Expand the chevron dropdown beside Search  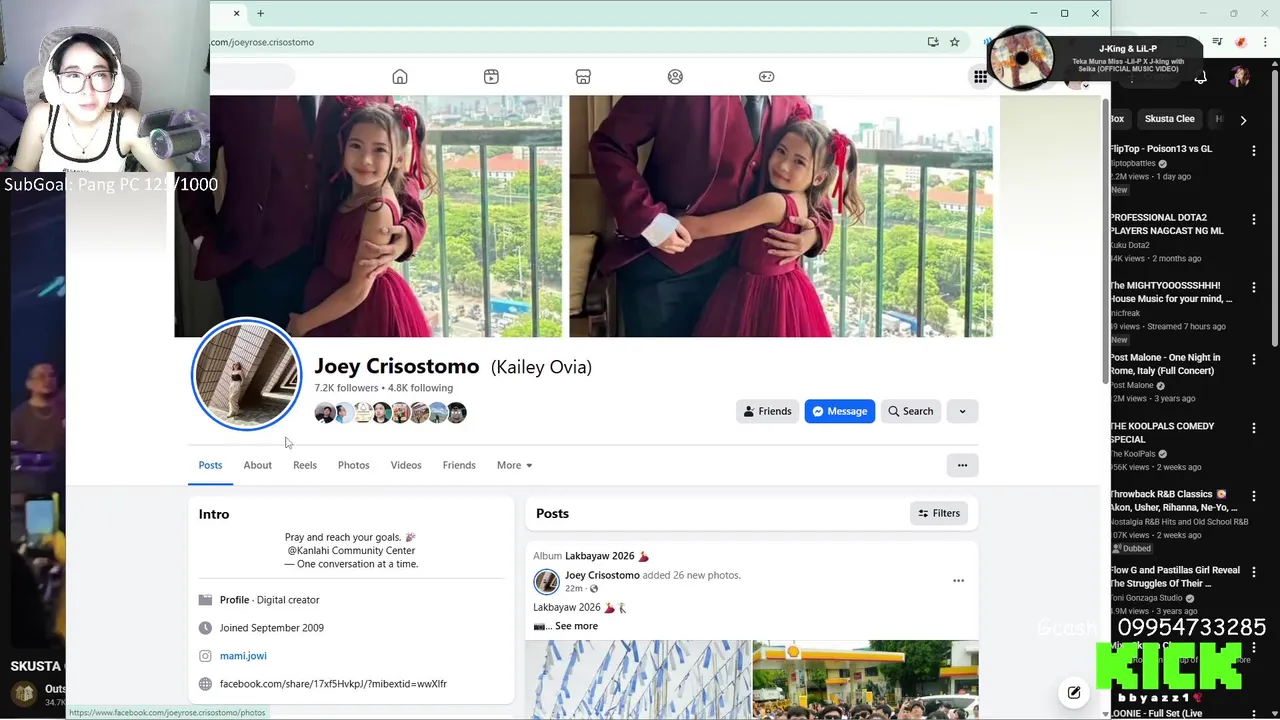click(x=962, y=411)
